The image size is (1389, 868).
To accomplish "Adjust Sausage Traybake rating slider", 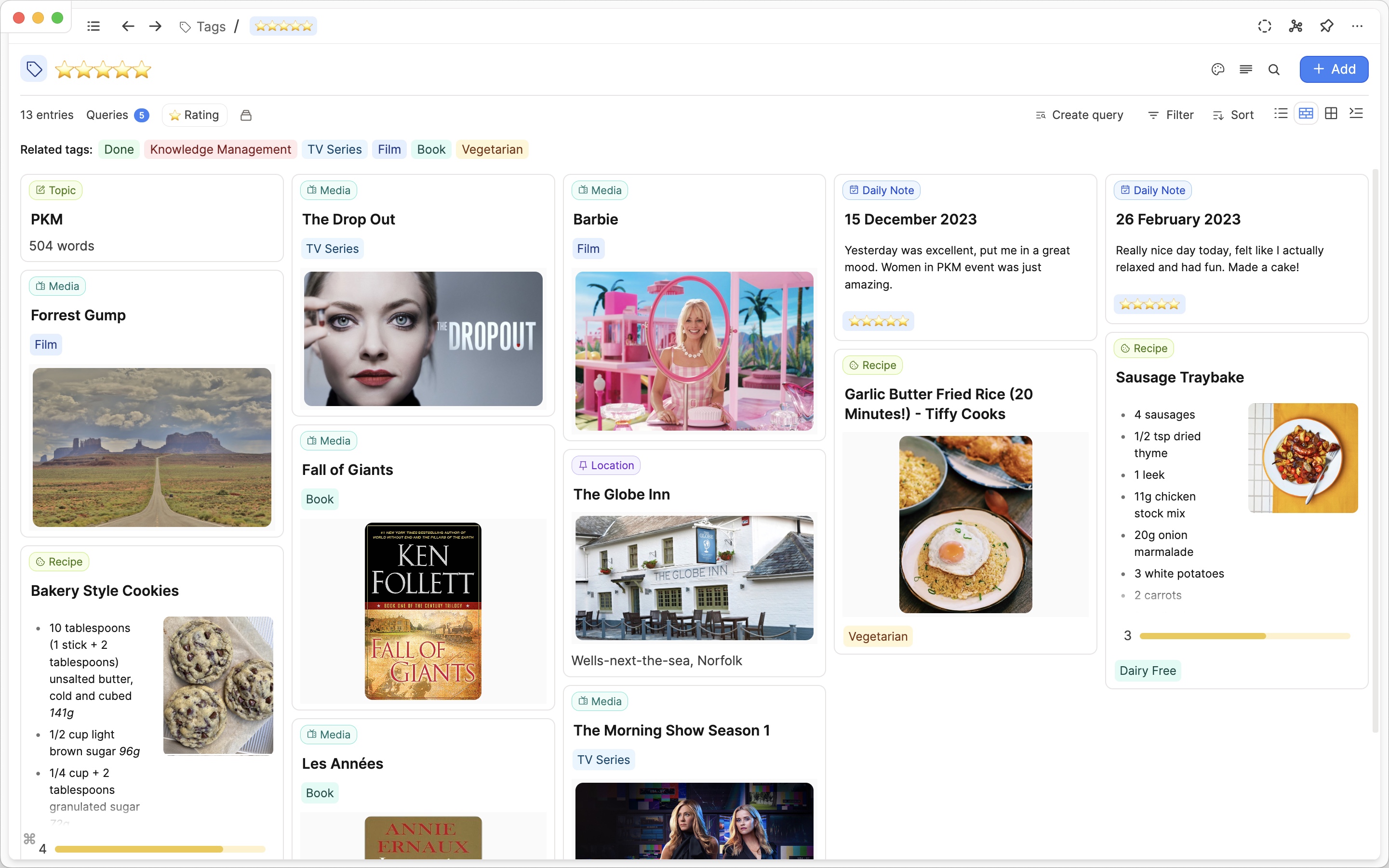I will pos(1244,635).
